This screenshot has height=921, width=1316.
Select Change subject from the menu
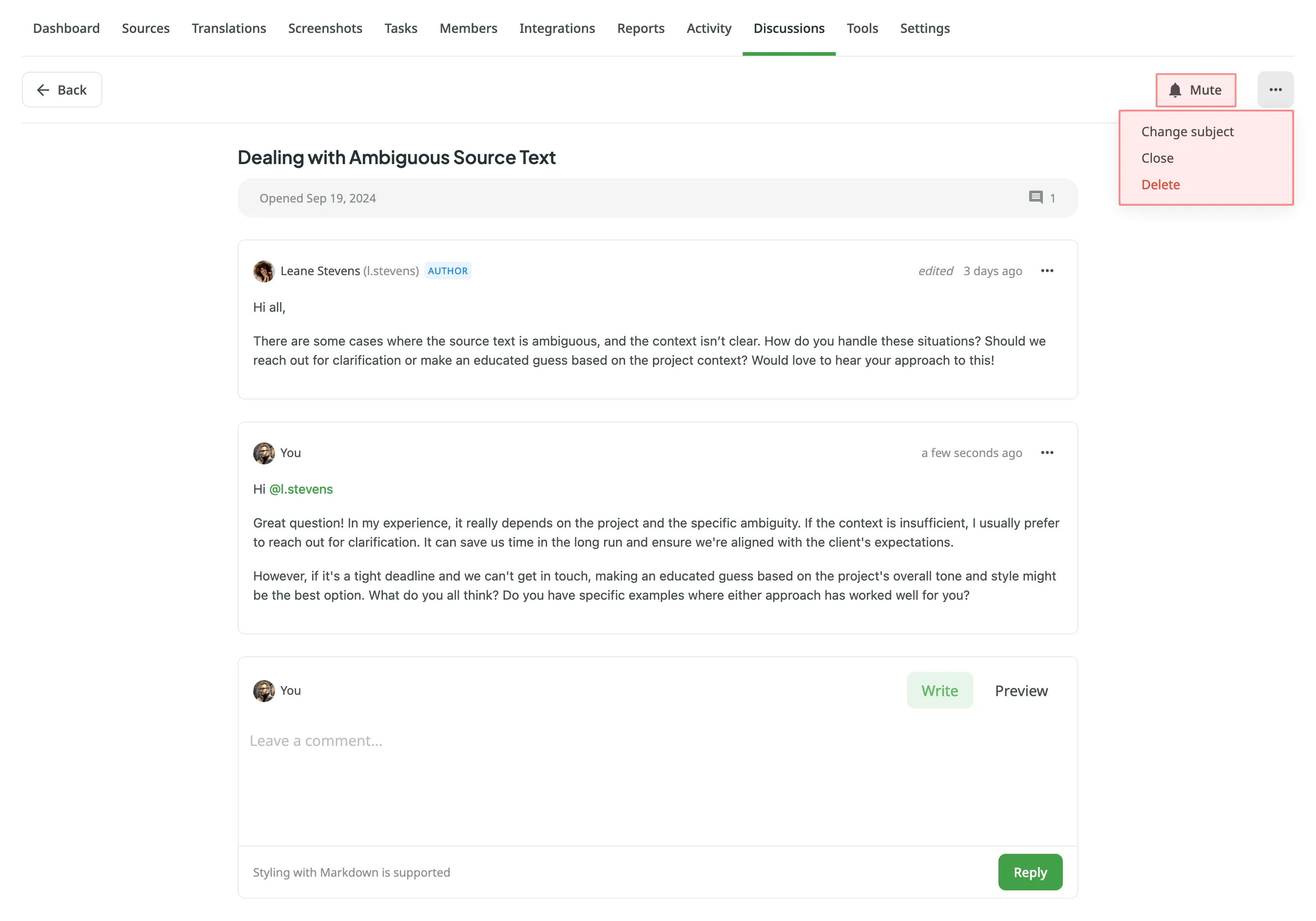pyautogui.click(x=1187, y=131)
